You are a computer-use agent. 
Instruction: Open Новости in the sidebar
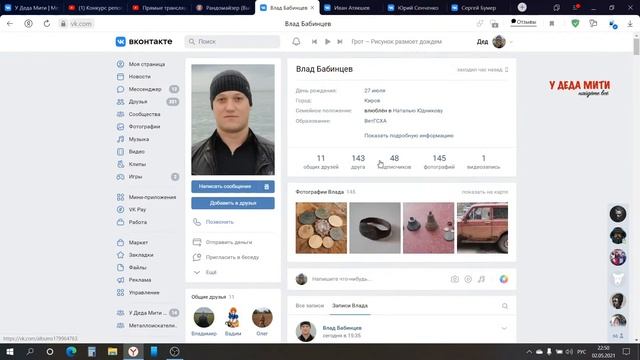pos(141,77)
